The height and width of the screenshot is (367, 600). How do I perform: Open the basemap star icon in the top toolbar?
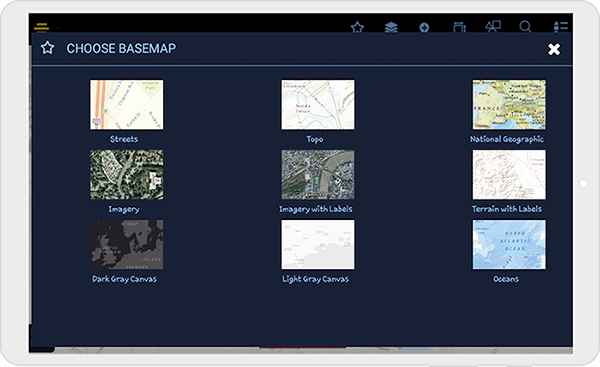tap(357, 27)
